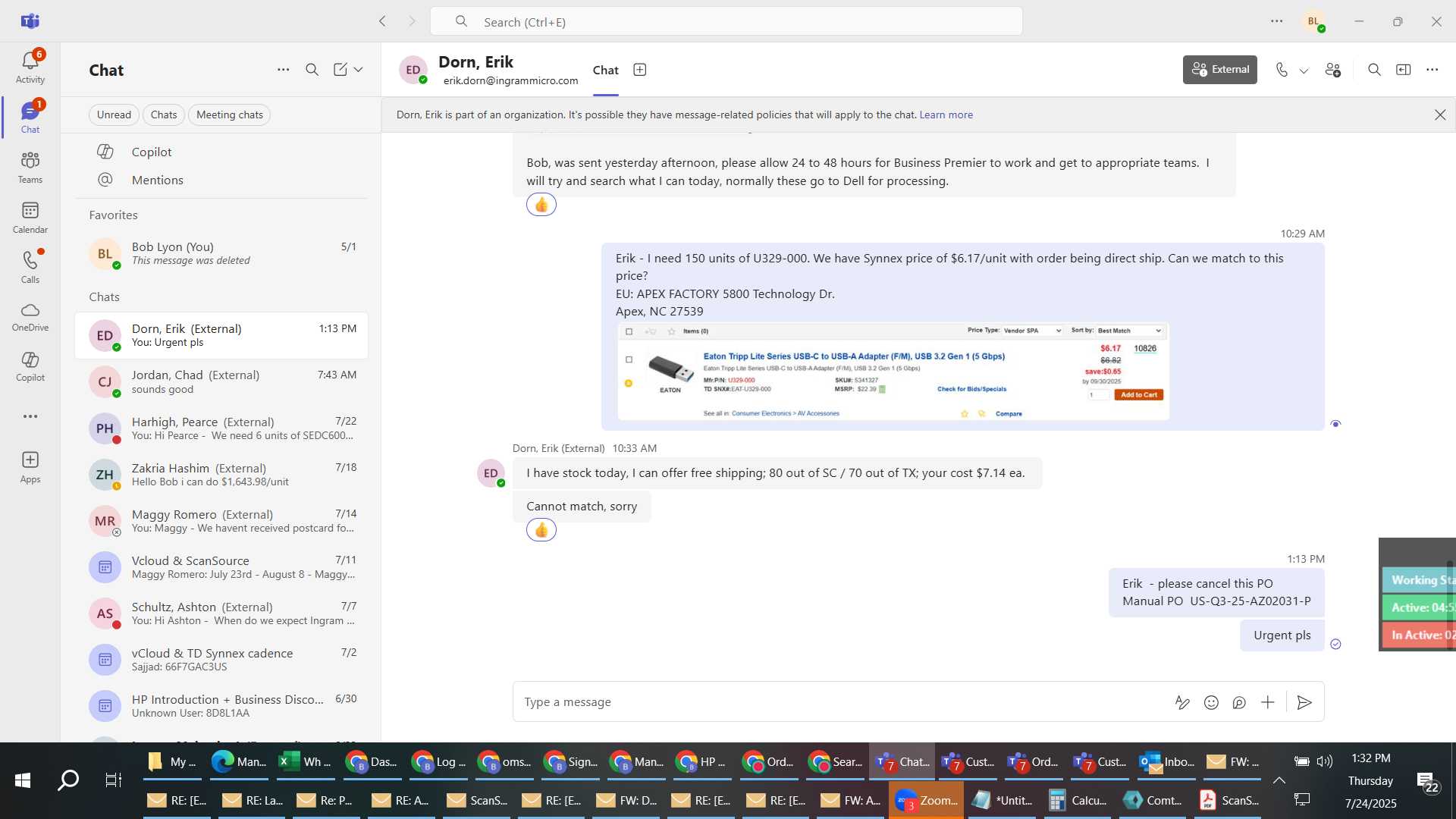The image size is (1456, 819).
Task: Open Schultz, Ashton chat
Action: (221, 613)
